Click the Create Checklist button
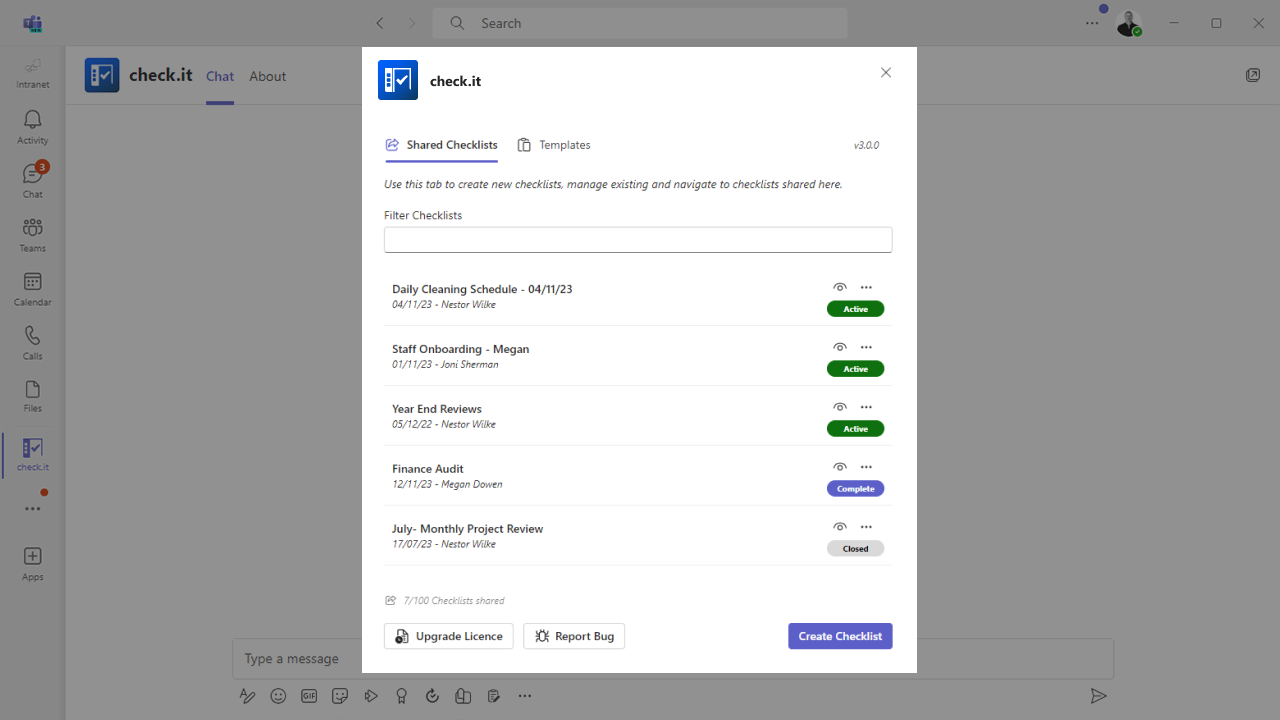1280x720 pixels. (840, 636)
